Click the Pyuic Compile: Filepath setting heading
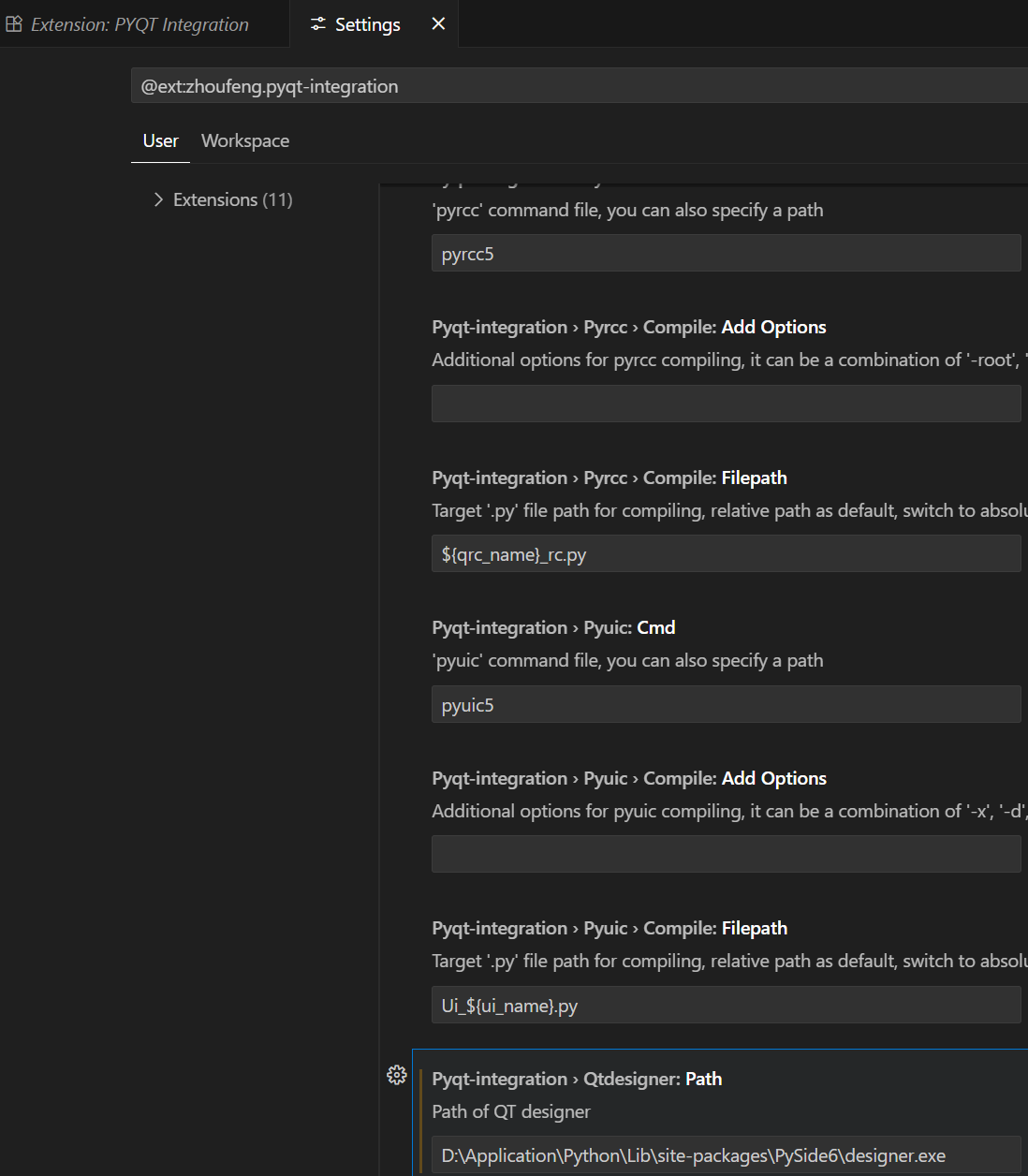The image size is (1028, 1176). 609,928
